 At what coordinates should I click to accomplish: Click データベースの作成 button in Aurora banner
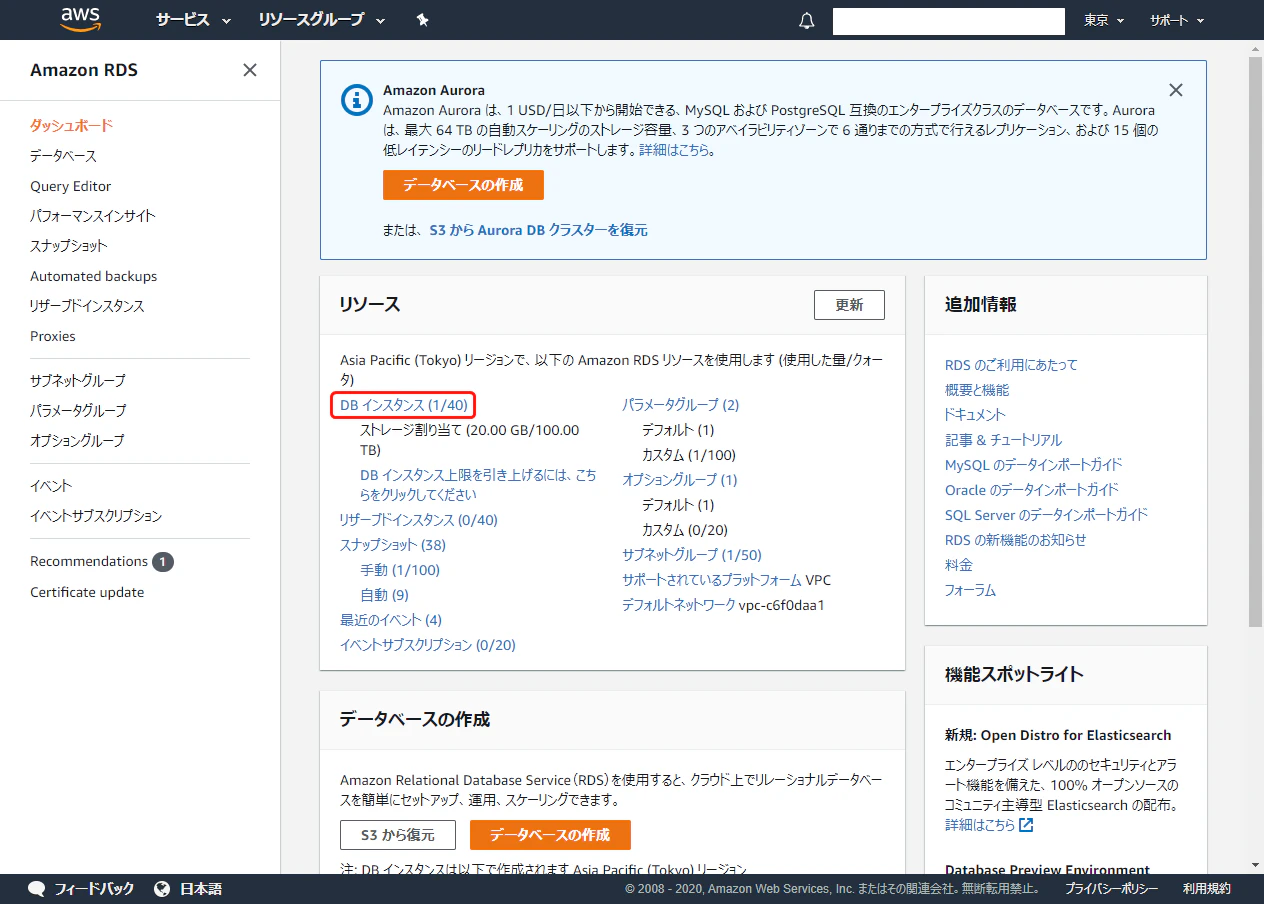(x=463, y=185)
